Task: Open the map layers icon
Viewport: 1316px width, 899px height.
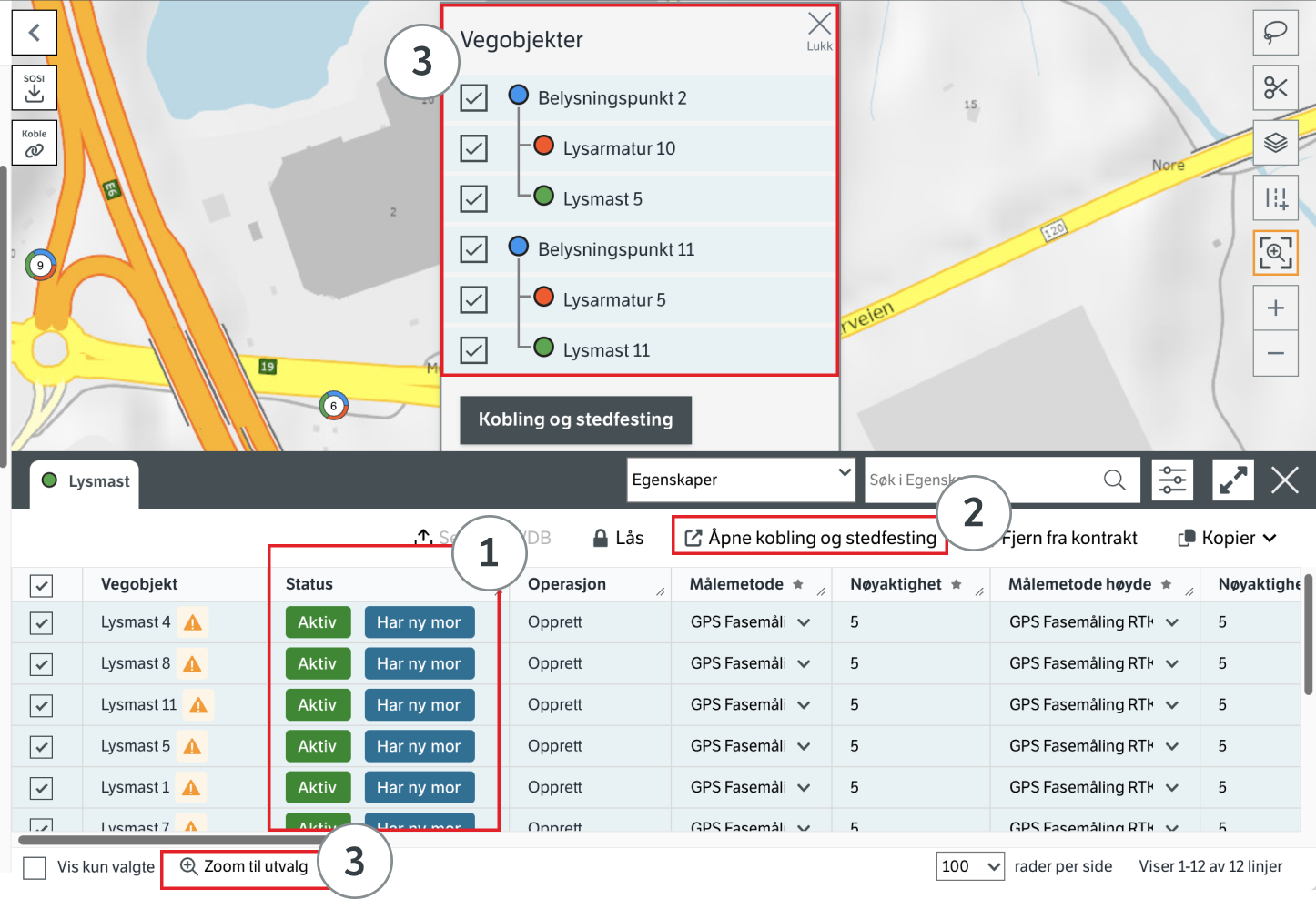Action: coord(1275,143)
